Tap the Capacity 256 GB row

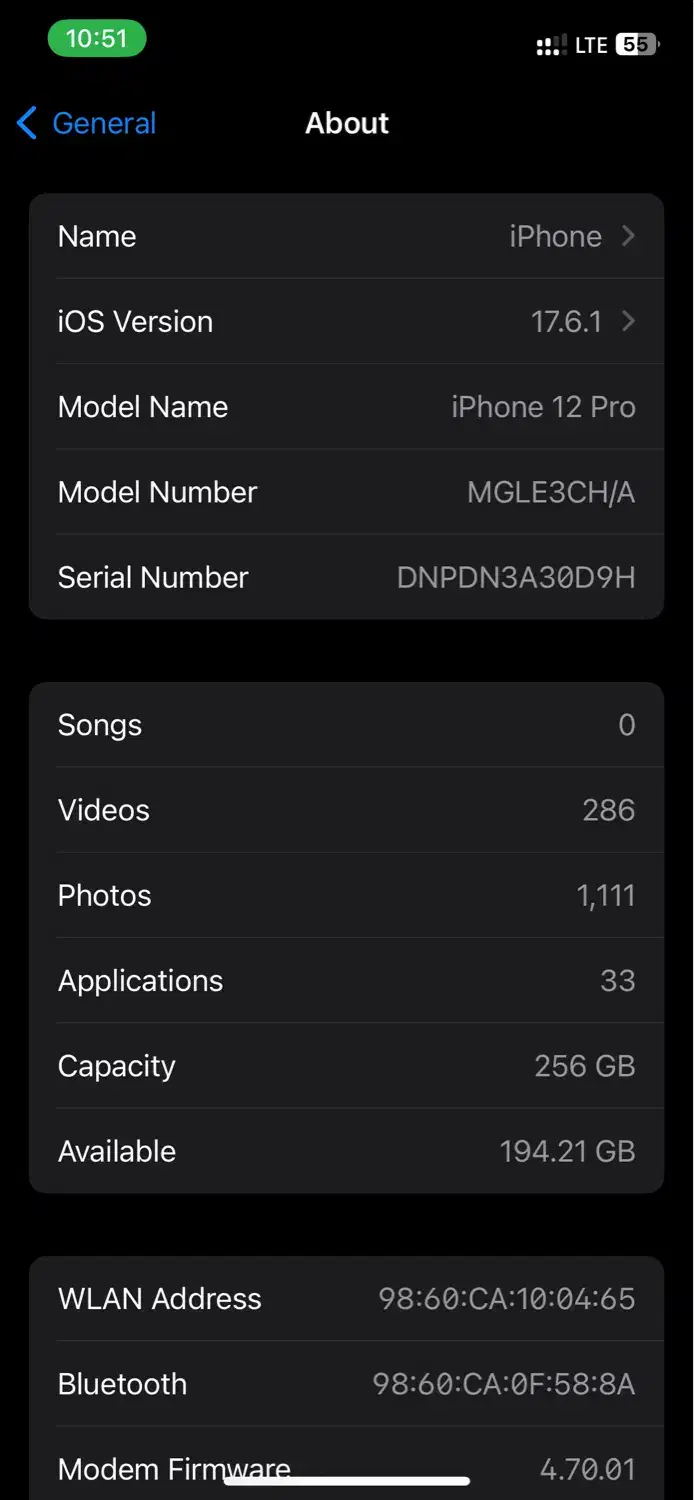pyautogui.click(x=346, y=1066)
